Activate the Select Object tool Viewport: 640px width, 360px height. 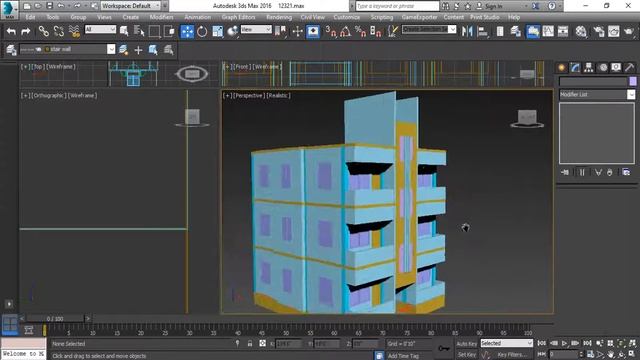coord(124,31)
